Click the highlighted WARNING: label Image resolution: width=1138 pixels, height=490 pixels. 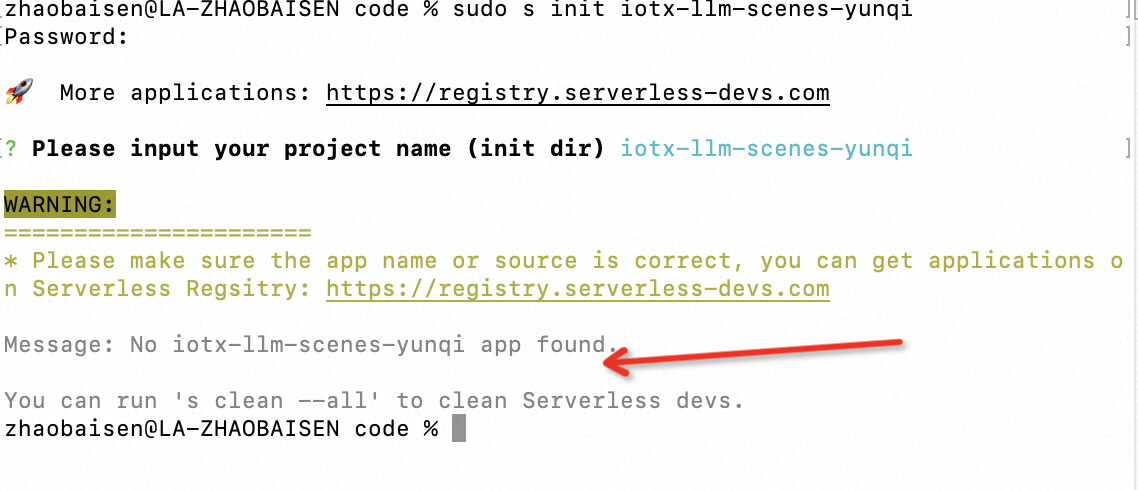tap(60, 205)
